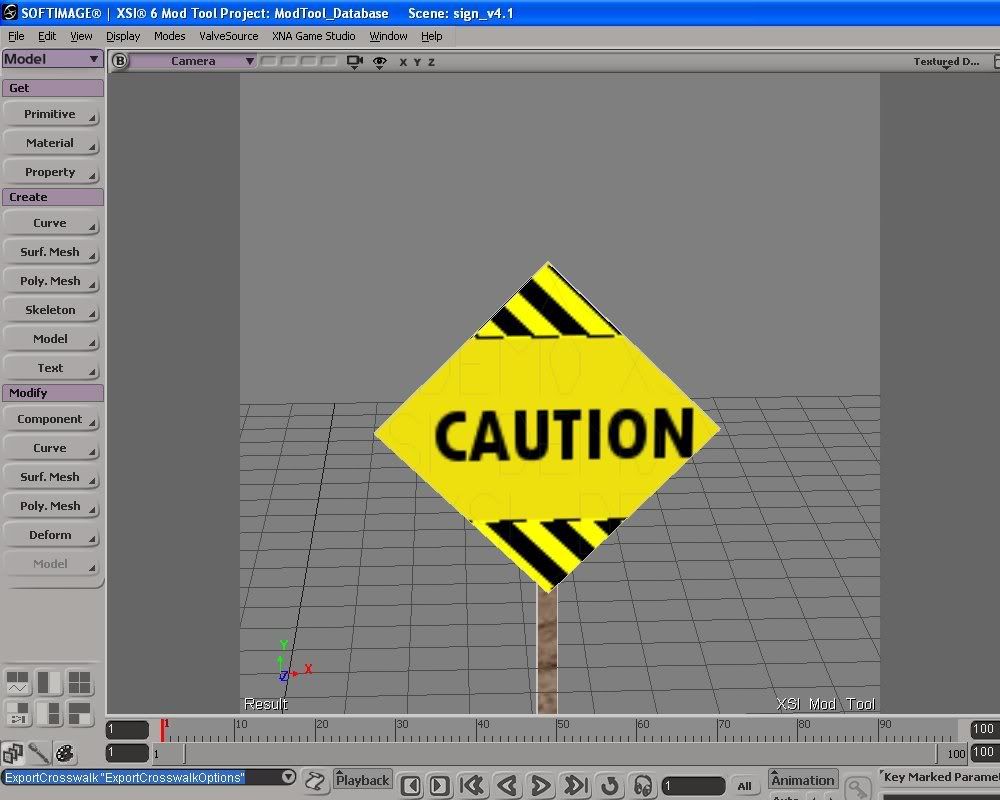Image resolution: width=1000 pixels, height=800 pixels.
Task: Select the wide-left two-right layout icon
Action: [48, 713]
